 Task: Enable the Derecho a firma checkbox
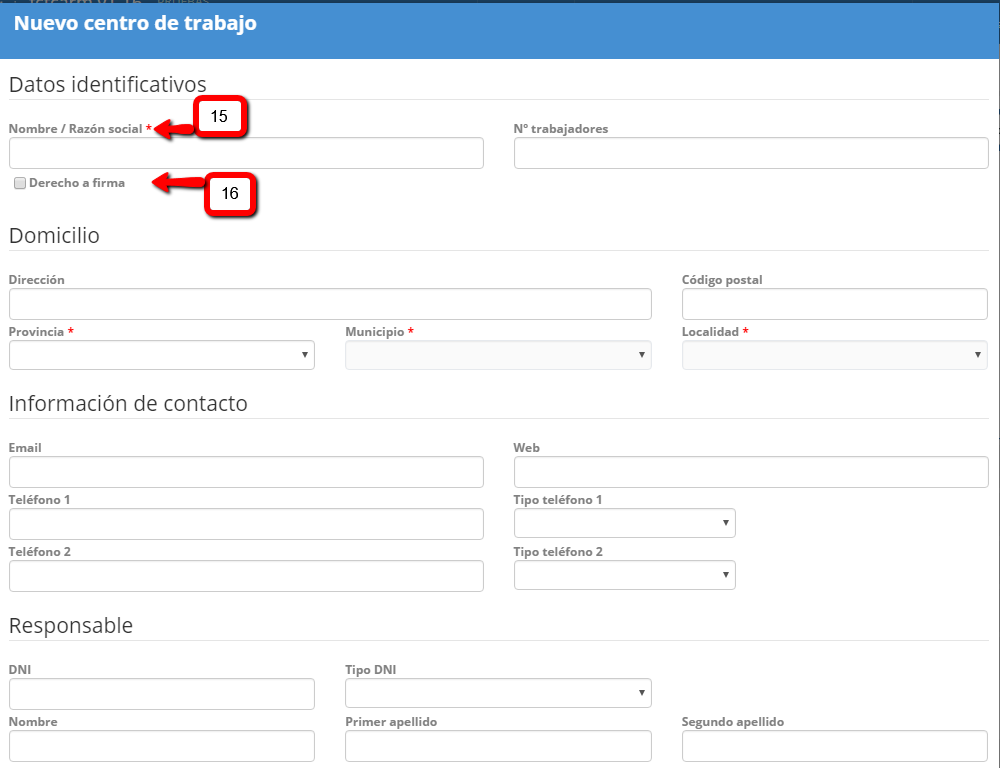point(20,184)
